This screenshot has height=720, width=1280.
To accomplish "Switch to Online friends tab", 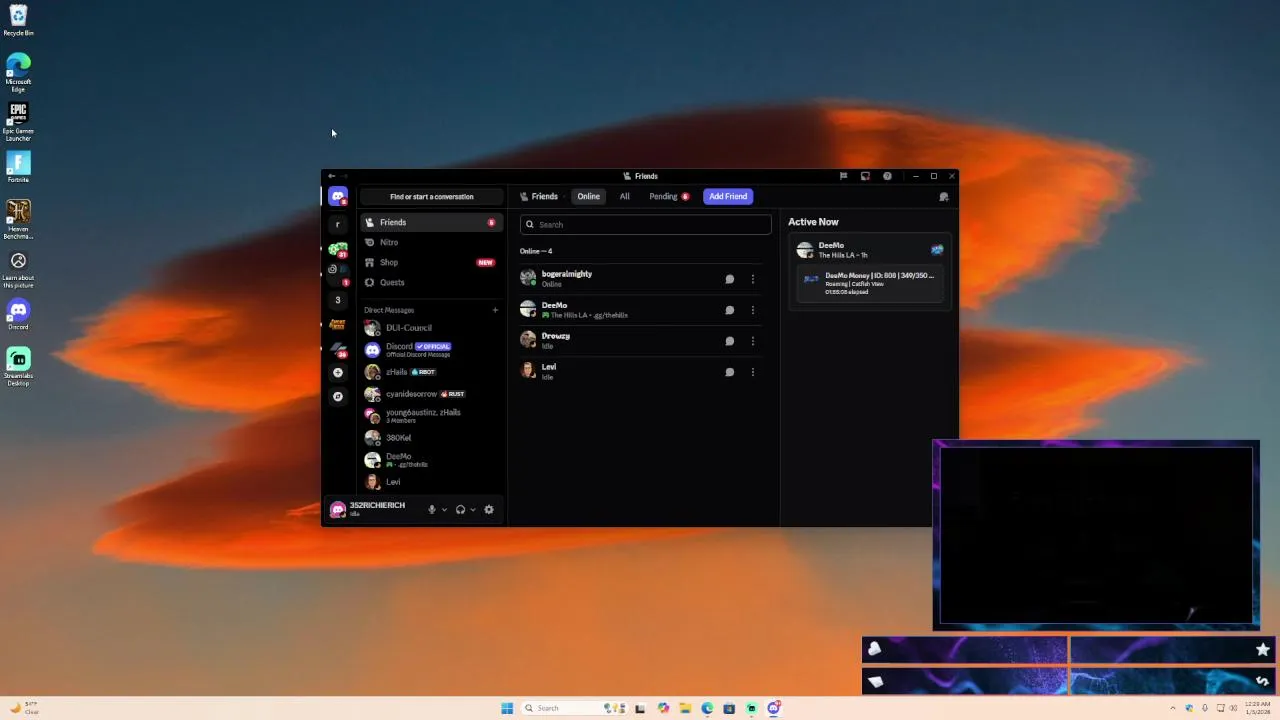I will coord(588,197).
